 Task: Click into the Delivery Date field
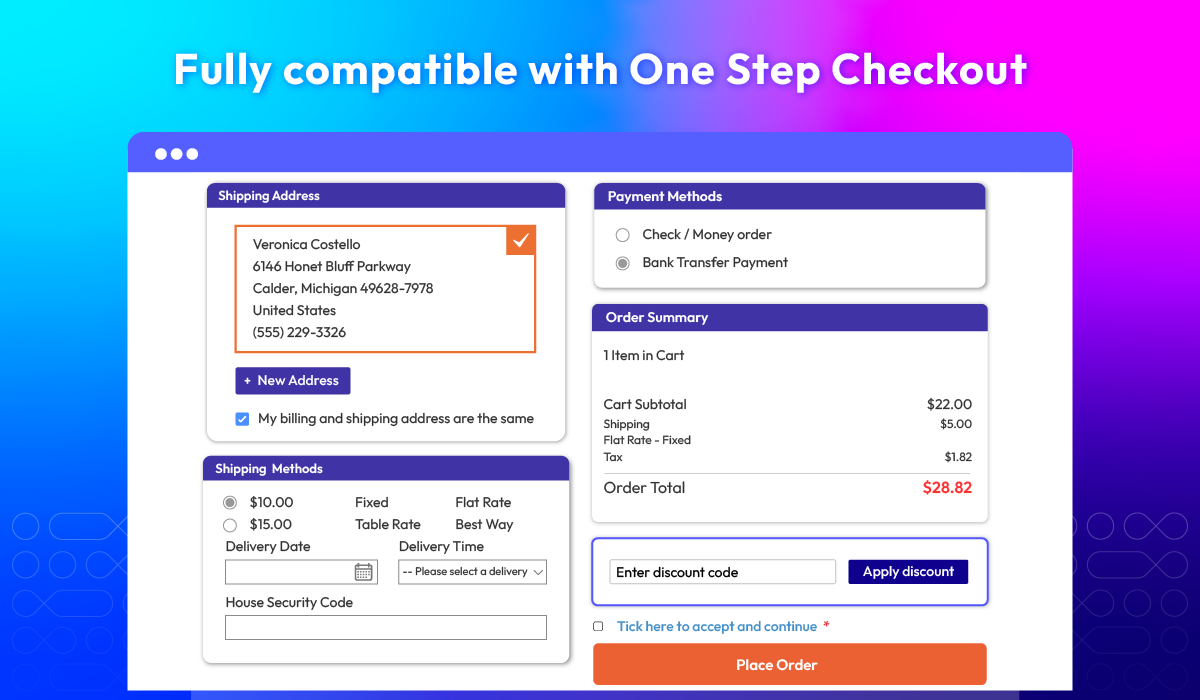pyautogui.click(x=288, y=572)
